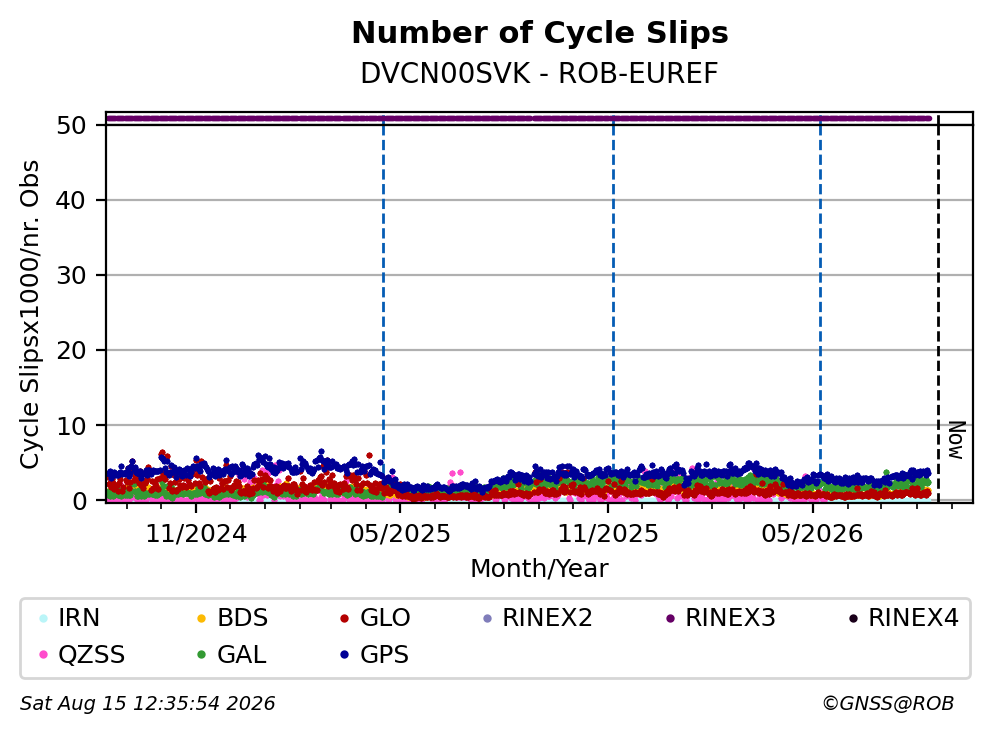Click the two pink QZSS outlier dots mid-2025
Screen dimensions: 992x734
pyautogui.click(x=456, y=473)
